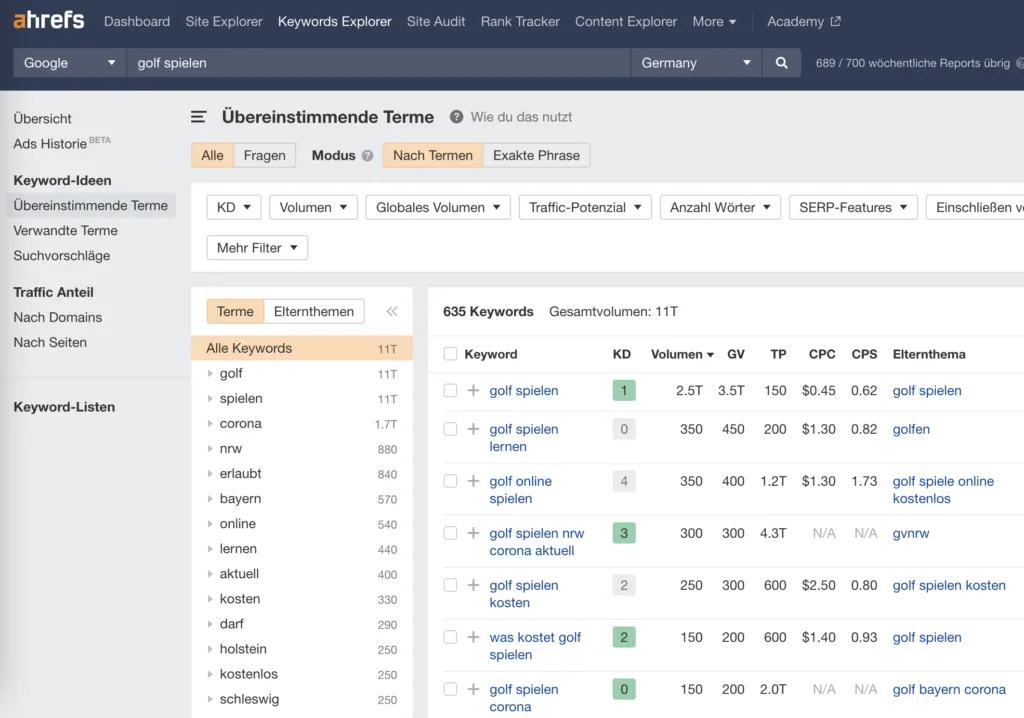This screenshot has height=718, width=1024.
Task: Open the KD filter dropdown
Action: click(x=234, y=207)
